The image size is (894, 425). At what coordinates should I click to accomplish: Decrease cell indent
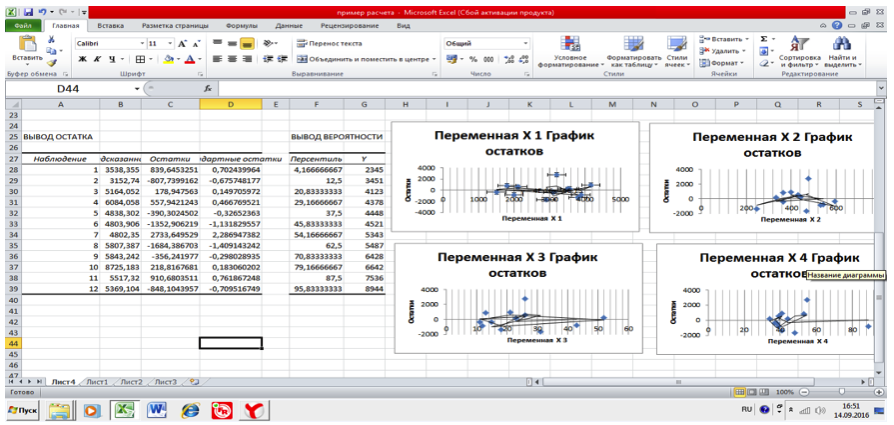(267, 59)
